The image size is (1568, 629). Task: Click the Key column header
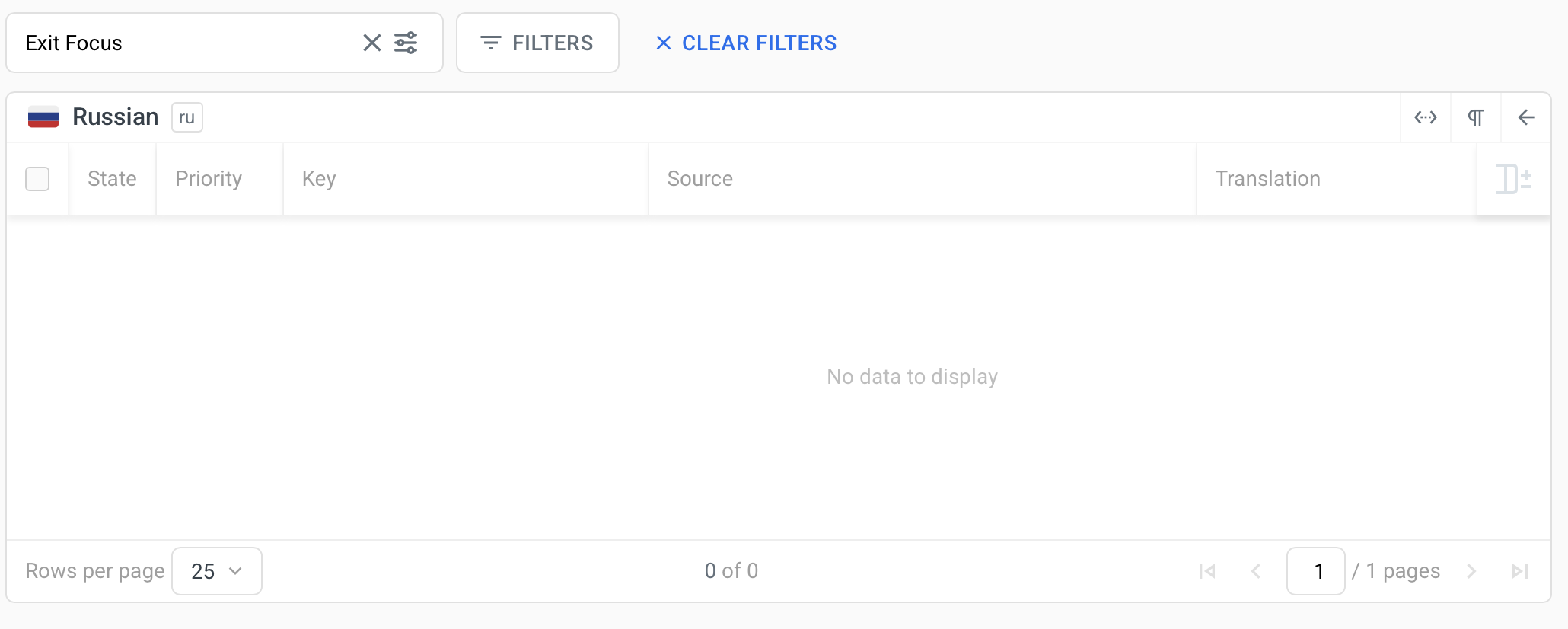[x=319, y=179]
